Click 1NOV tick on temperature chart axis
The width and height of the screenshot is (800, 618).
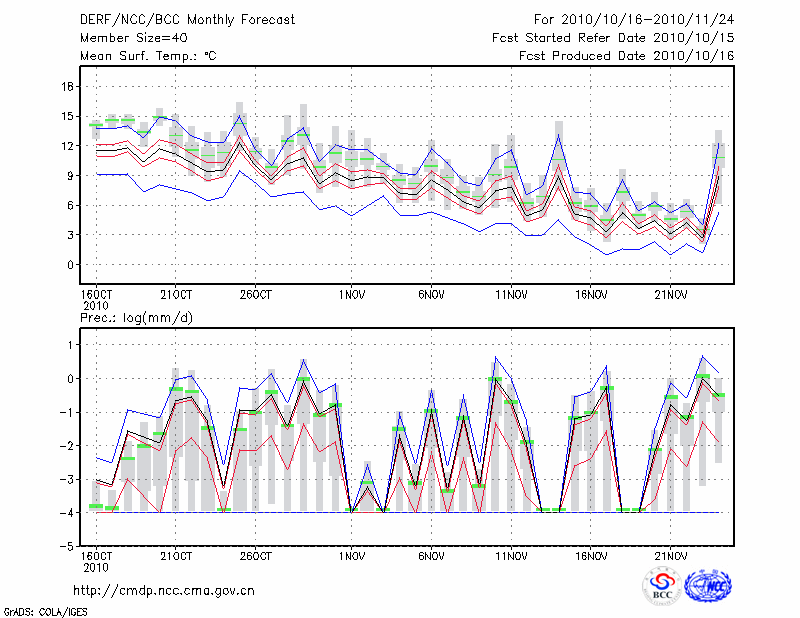point(350,295)
